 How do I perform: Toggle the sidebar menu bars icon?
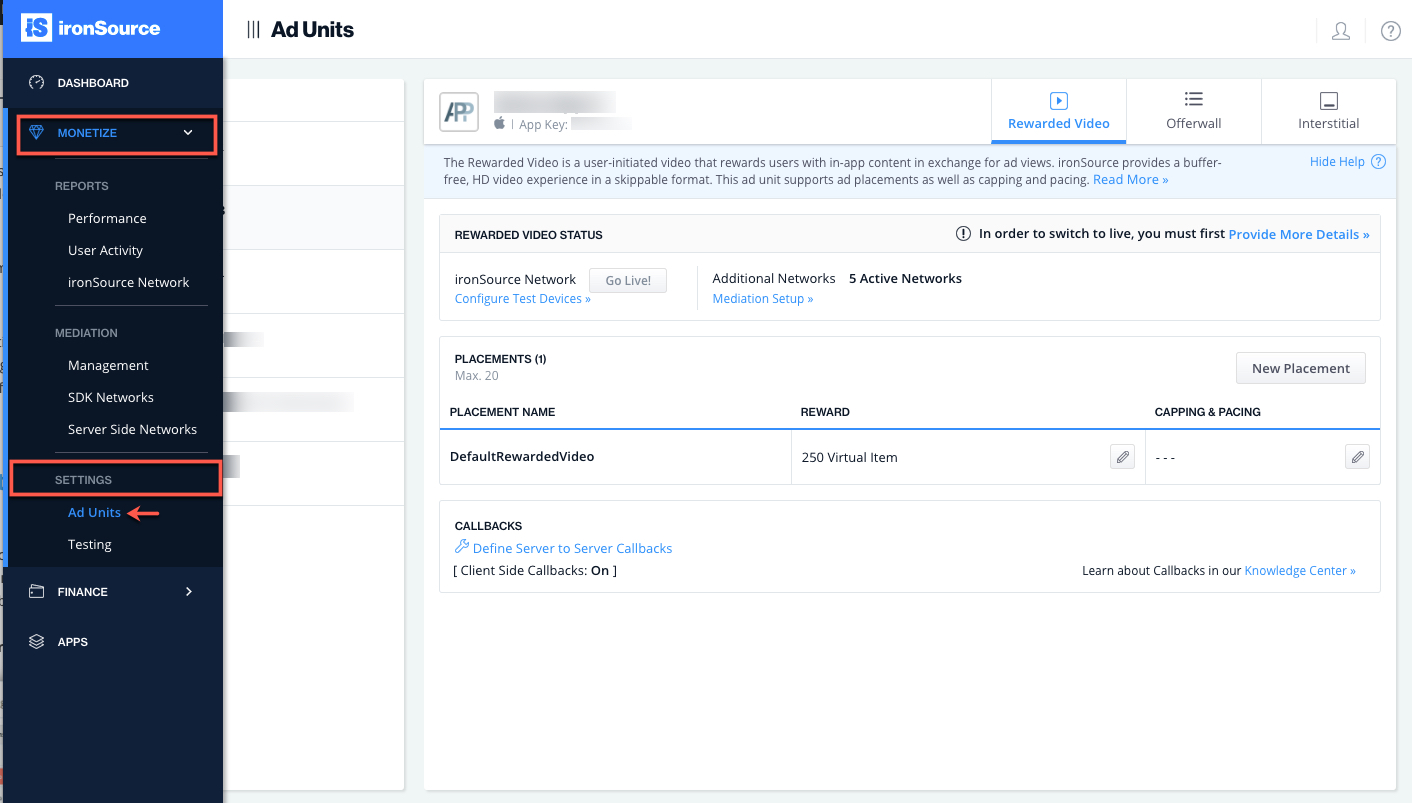[x=253, y=30]
